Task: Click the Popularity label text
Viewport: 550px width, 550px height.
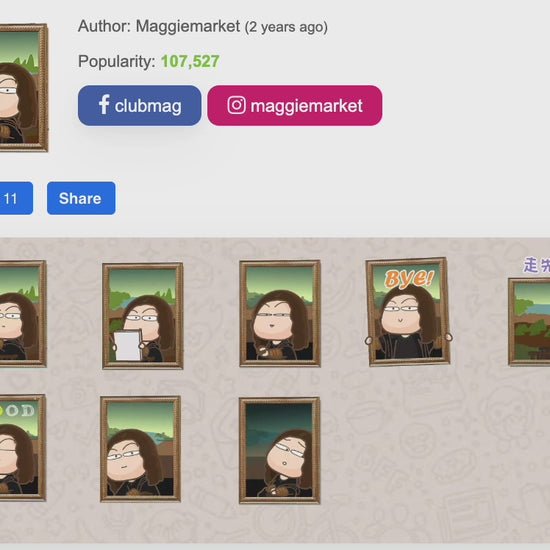Action: point(116,61)
